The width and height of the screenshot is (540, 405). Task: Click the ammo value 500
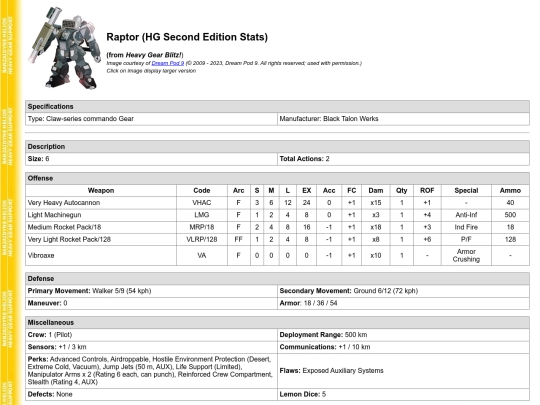[510, 215]
